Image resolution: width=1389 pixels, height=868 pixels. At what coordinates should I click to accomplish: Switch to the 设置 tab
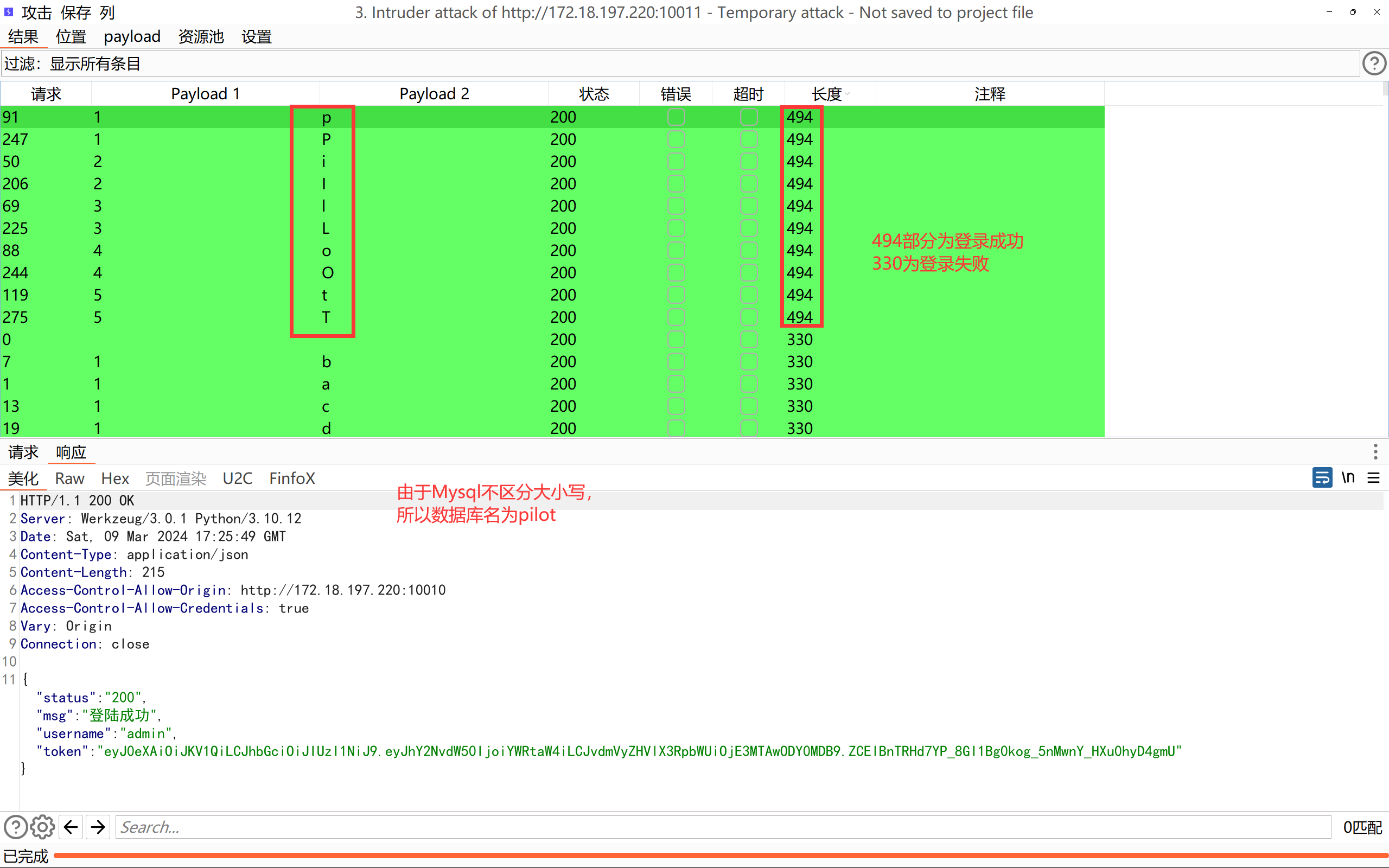pyautogui.click(x=257, y=37)
